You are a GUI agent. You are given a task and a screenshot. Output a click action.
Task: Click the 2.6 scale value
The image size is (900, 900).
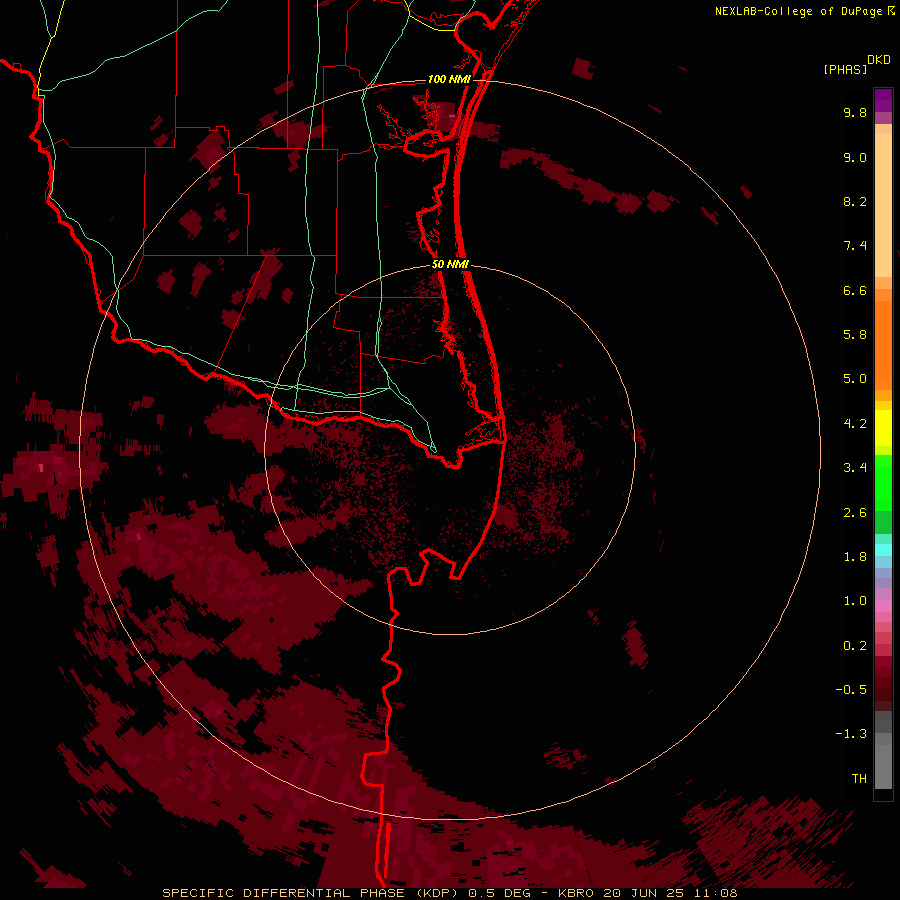pyautogui.click(x=855, y=513)
